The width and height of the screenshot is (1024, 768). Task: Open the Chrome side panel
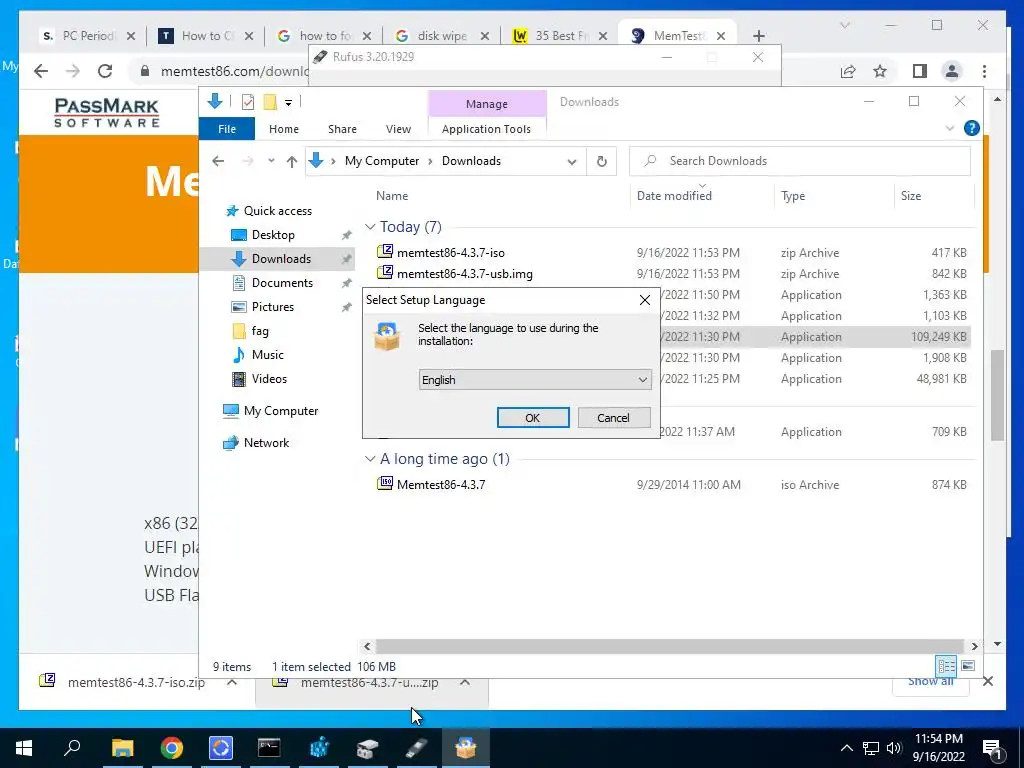coord(920,71)
